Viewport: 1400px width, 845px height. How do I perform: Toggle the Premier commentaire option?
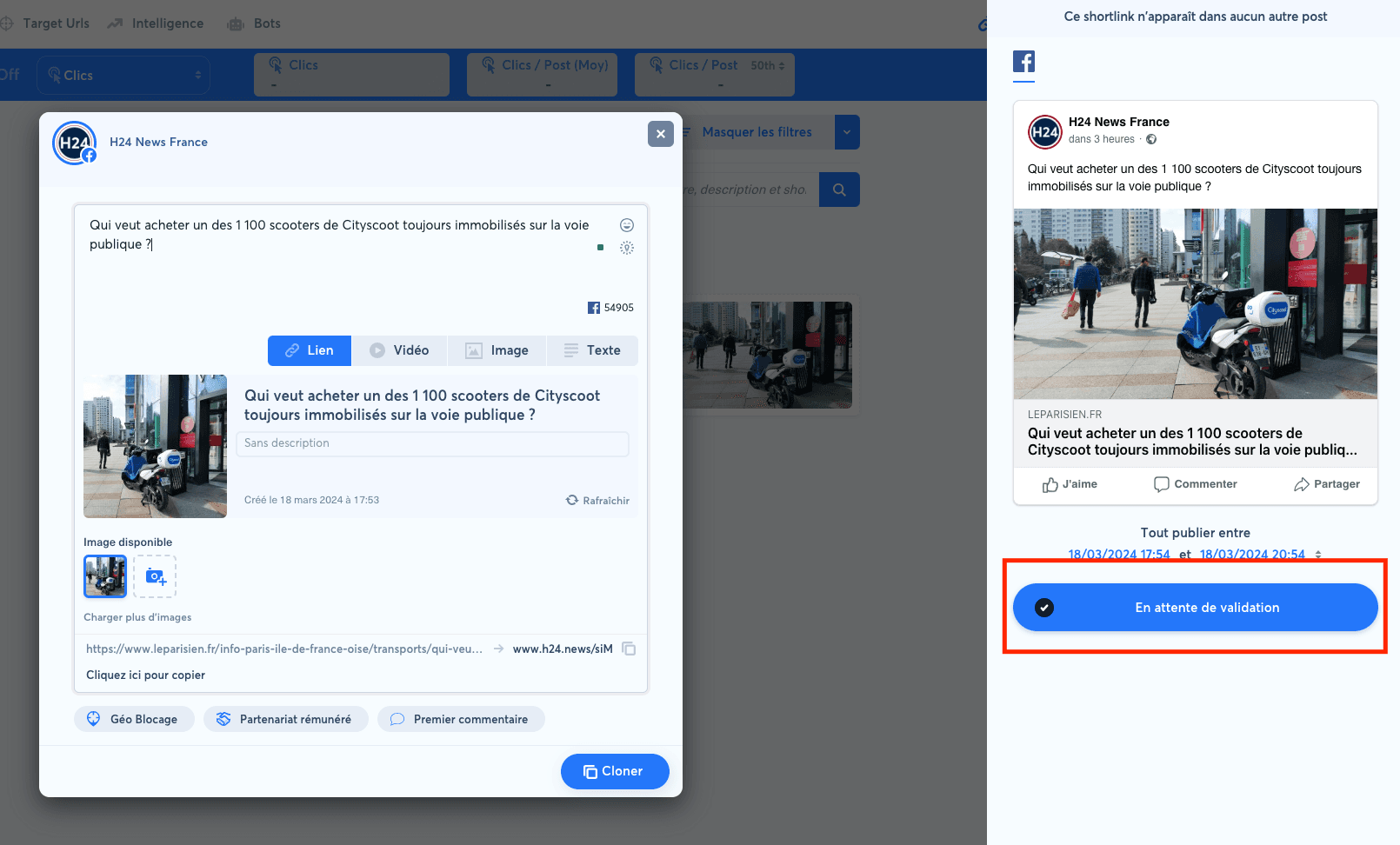tap(461, 719)
